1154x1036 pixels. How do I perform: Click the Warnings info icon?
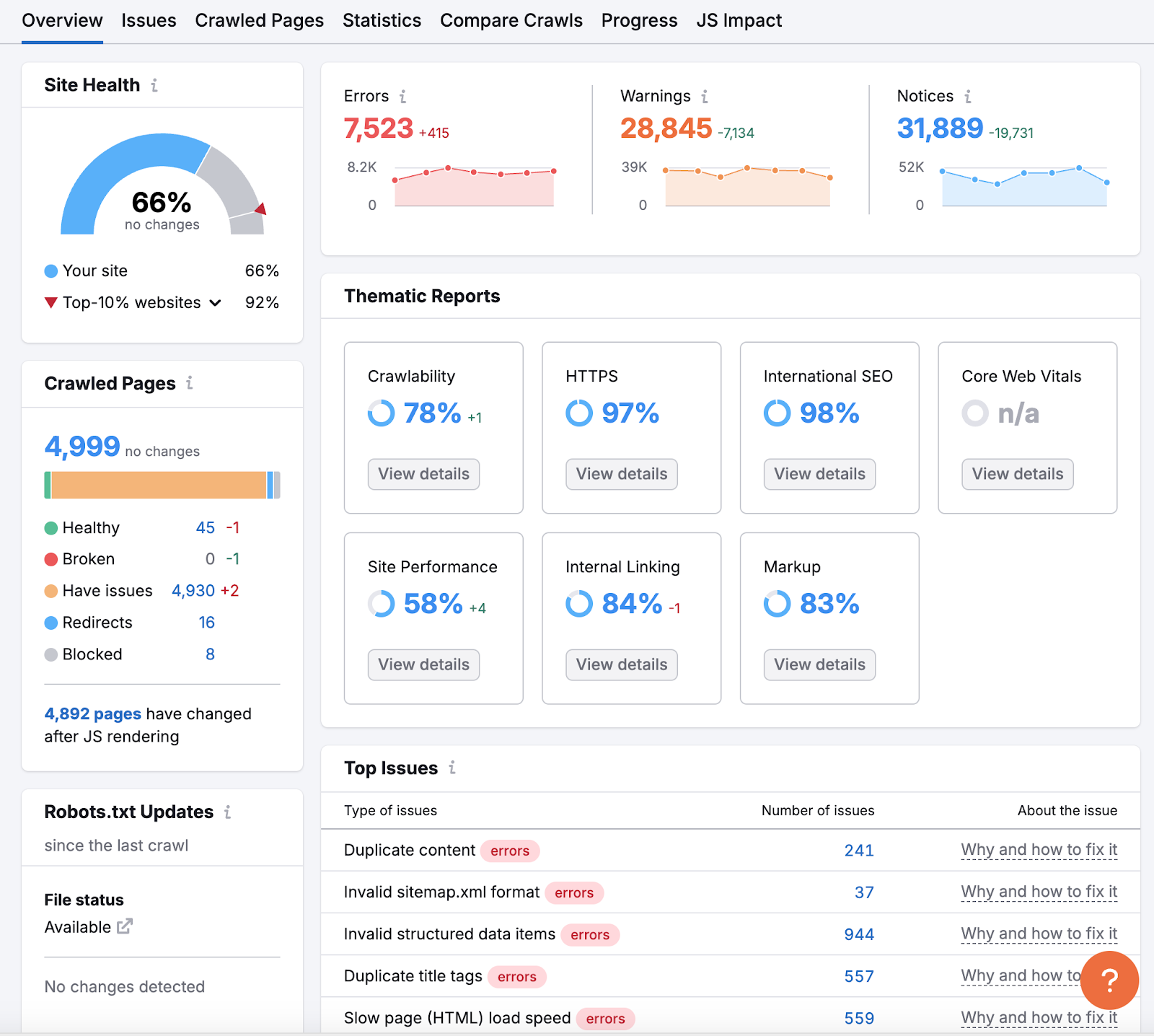[705, 96]
